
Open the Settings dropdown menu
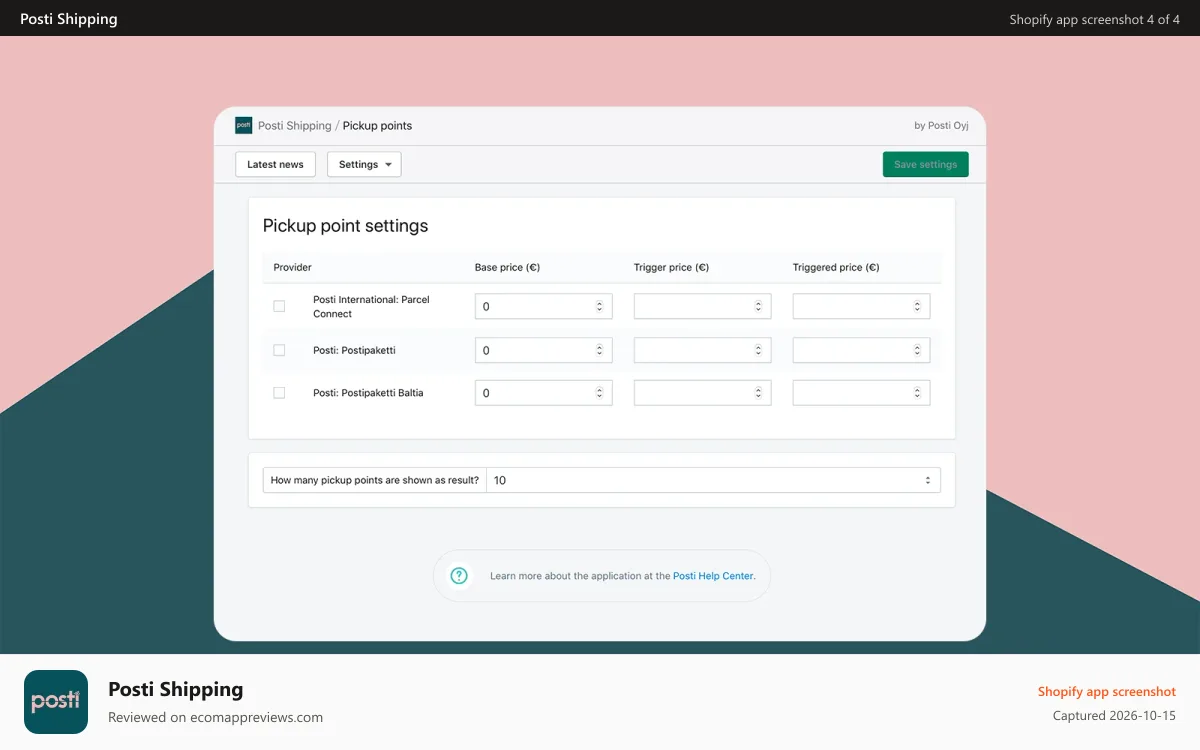point(364,164)
